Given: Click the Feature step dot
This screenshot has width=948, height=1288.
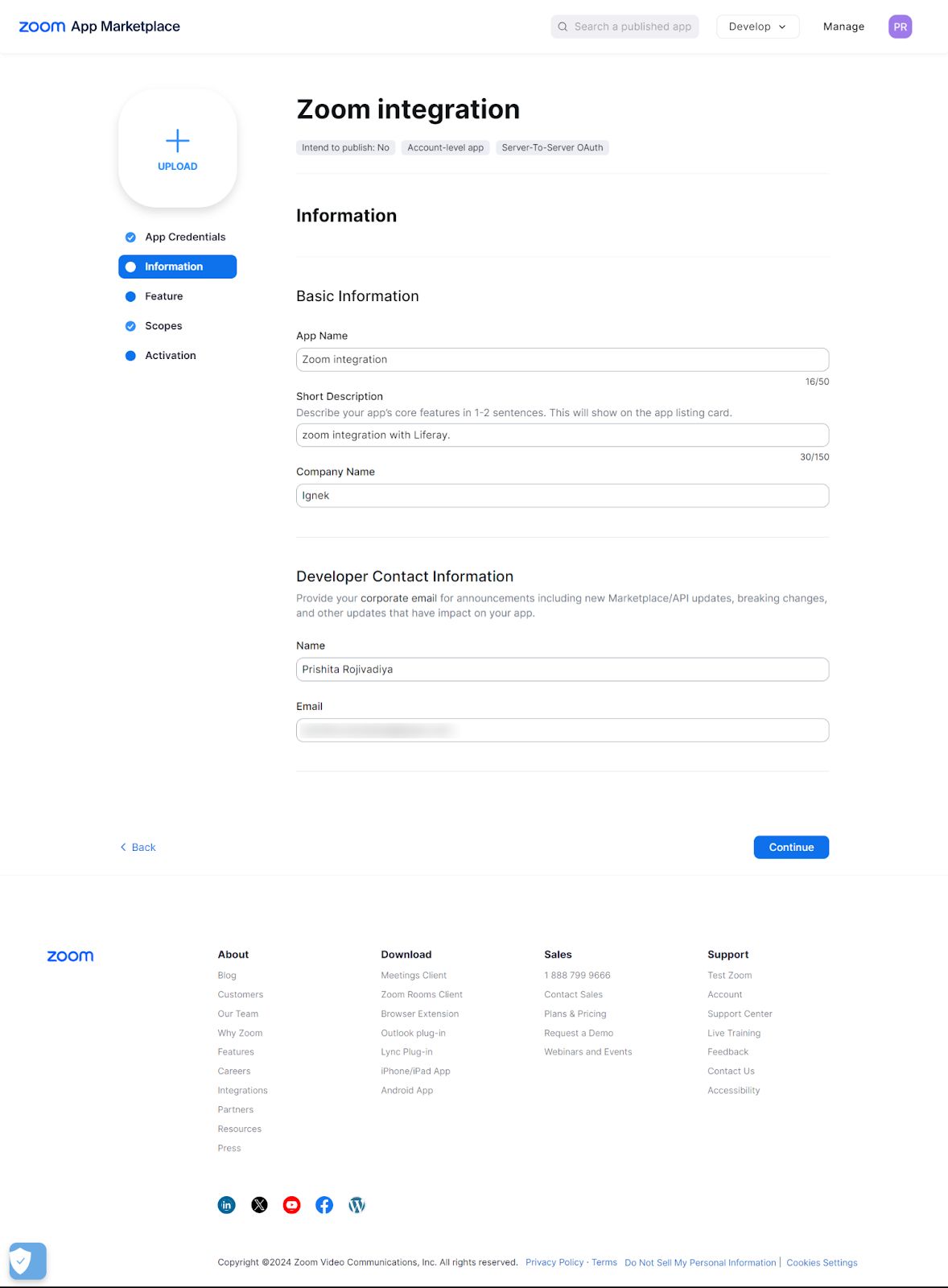Looking at the screenshot, I should pyautogui.click(x=130, y=296).
